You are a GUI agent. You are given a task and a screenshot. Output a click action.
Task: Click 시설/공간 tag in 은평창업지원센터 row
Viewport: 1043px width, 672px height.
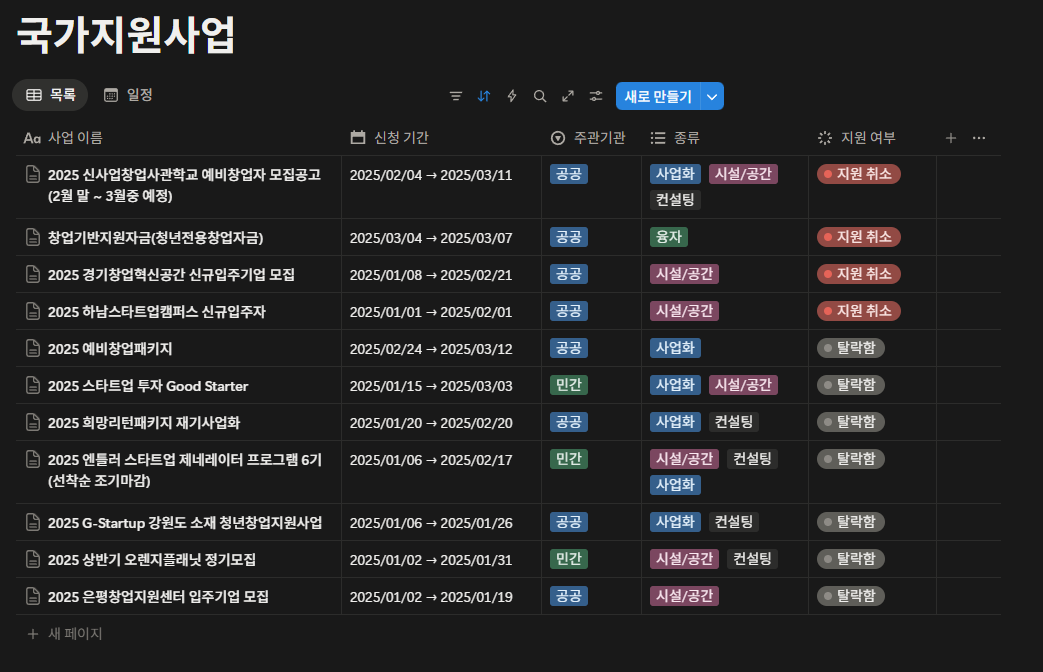684,596
